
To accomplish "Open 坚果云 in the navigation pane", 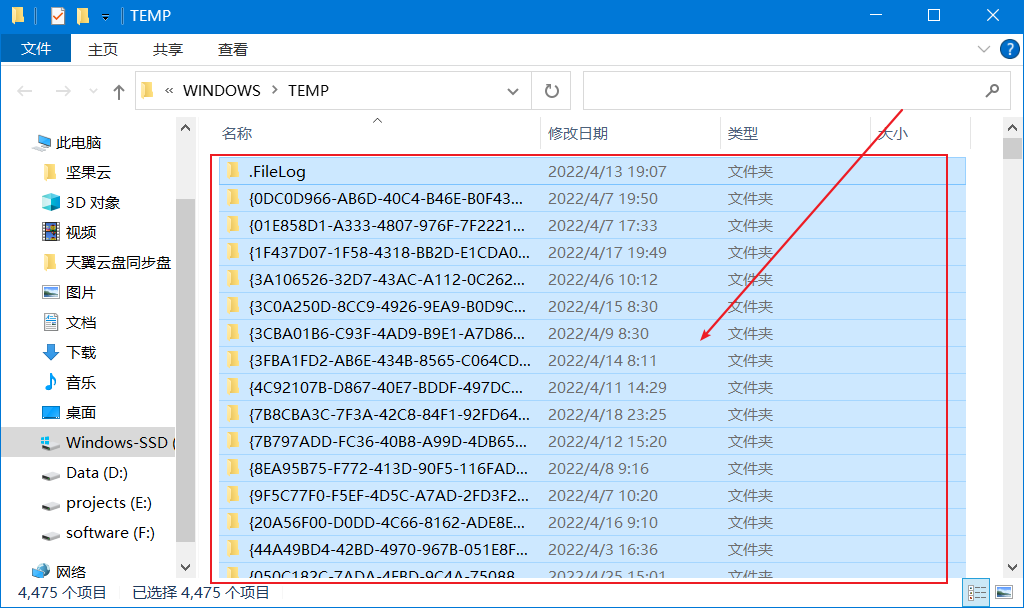I will point(88,172).
